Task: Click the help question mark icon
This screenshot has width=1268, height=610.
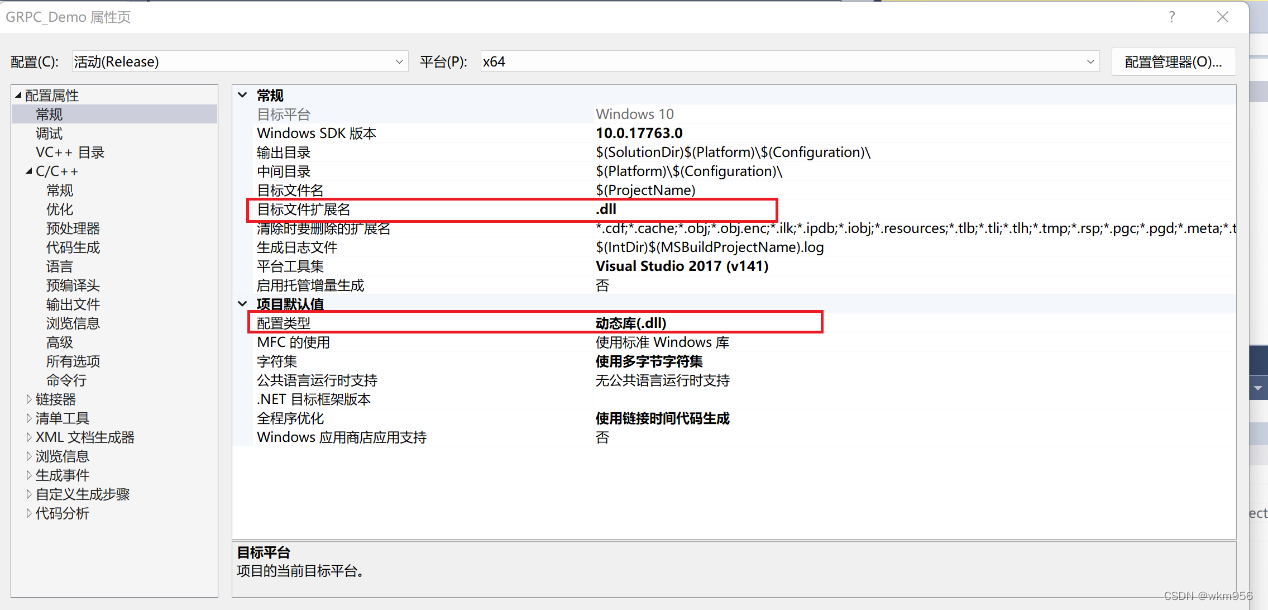Action: click(1171, 17)
